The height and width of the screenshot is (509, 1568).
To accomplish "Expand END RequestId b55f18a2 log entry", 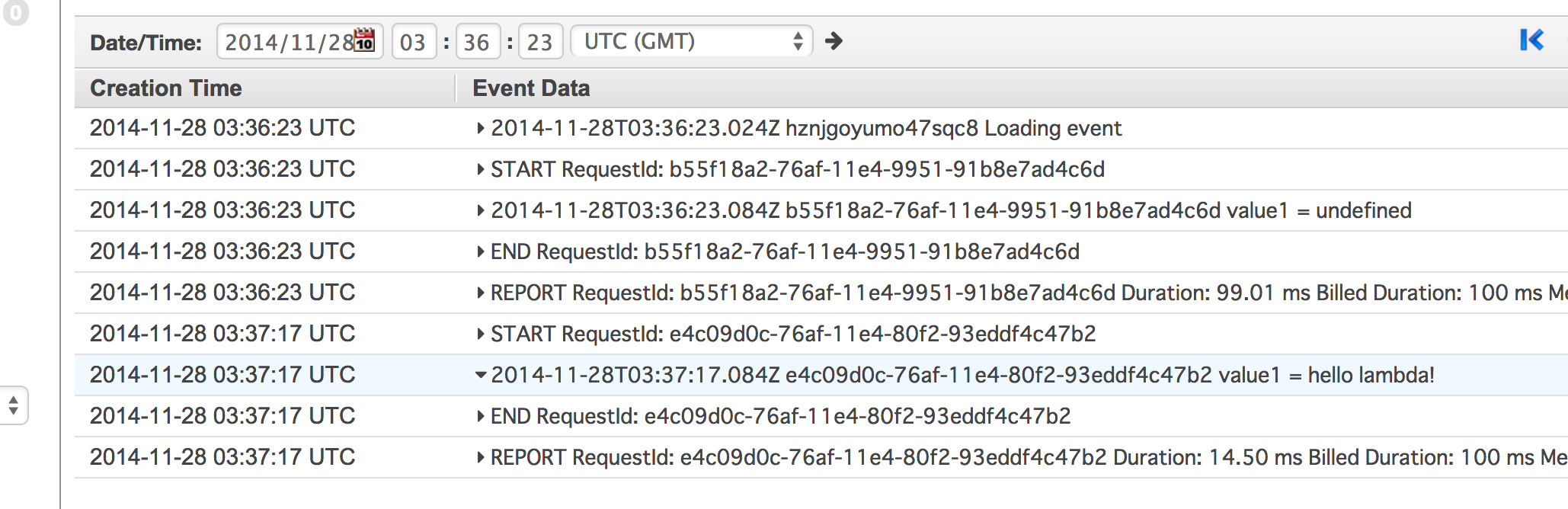I will [x=481, y=251].
